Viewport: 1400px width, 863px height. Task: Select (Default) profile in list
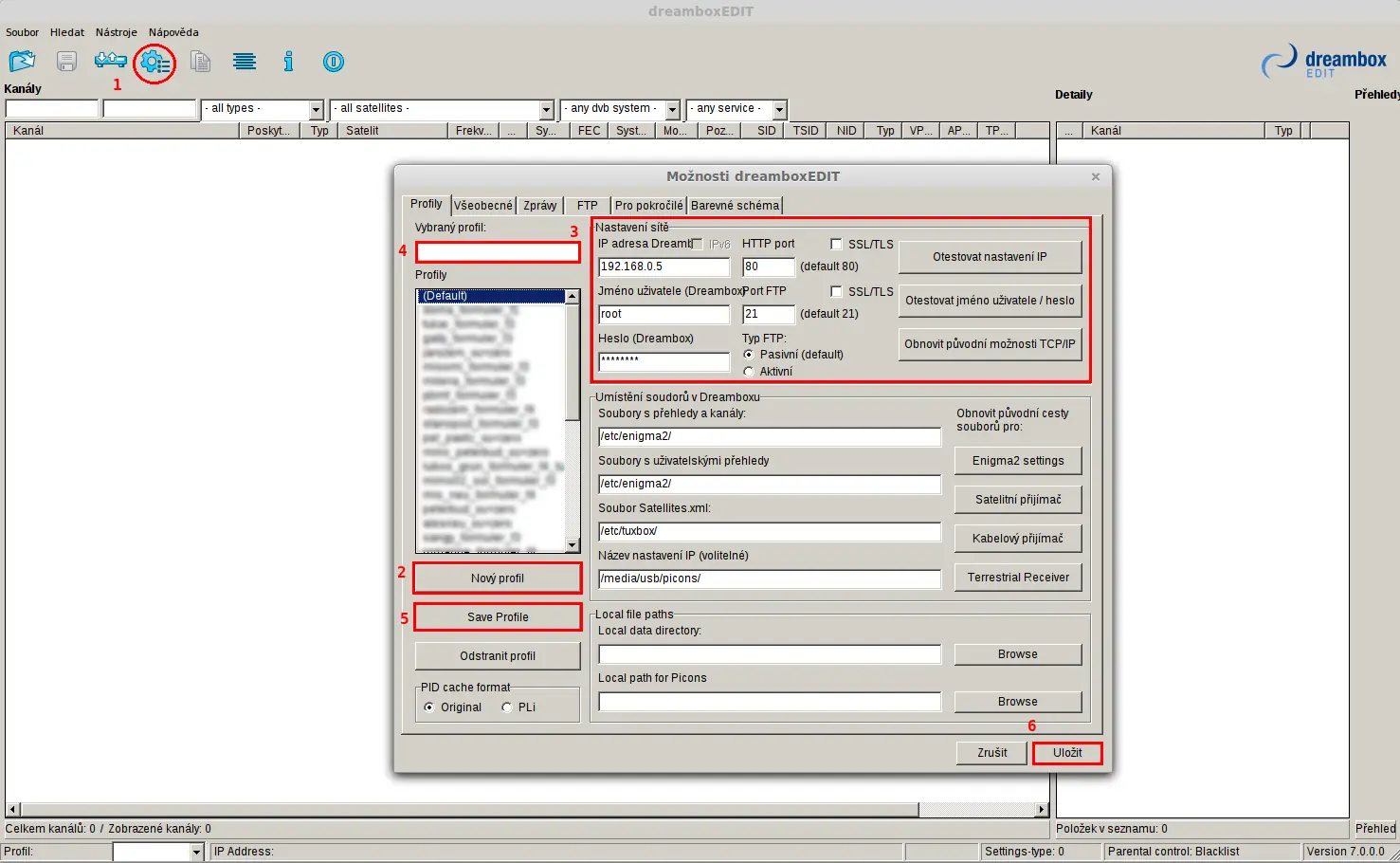pos(491,296)
